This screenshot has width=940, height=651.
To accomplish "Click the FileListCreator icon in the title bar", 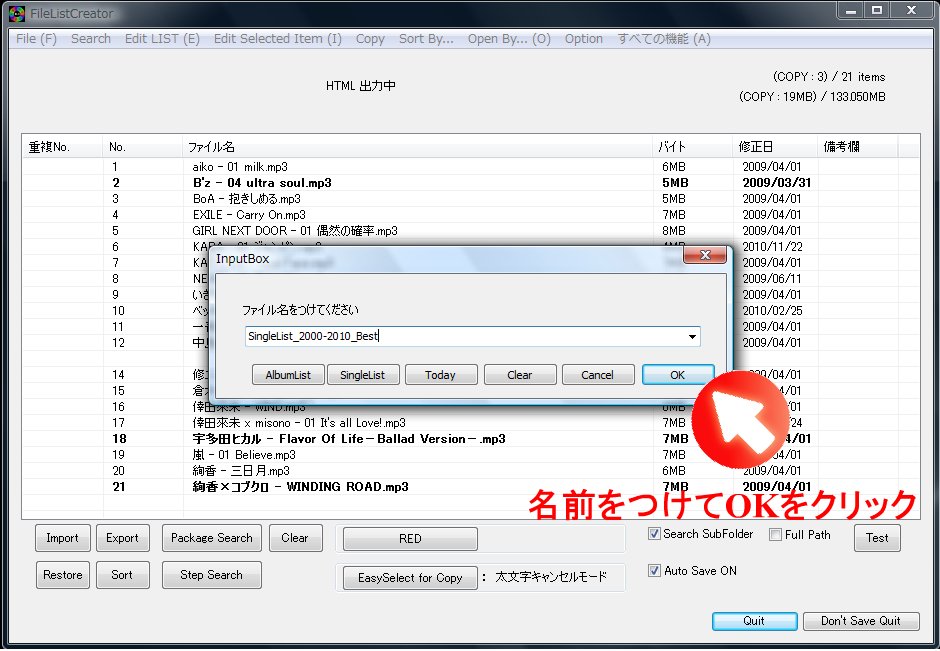I will [x=16, y=13].
